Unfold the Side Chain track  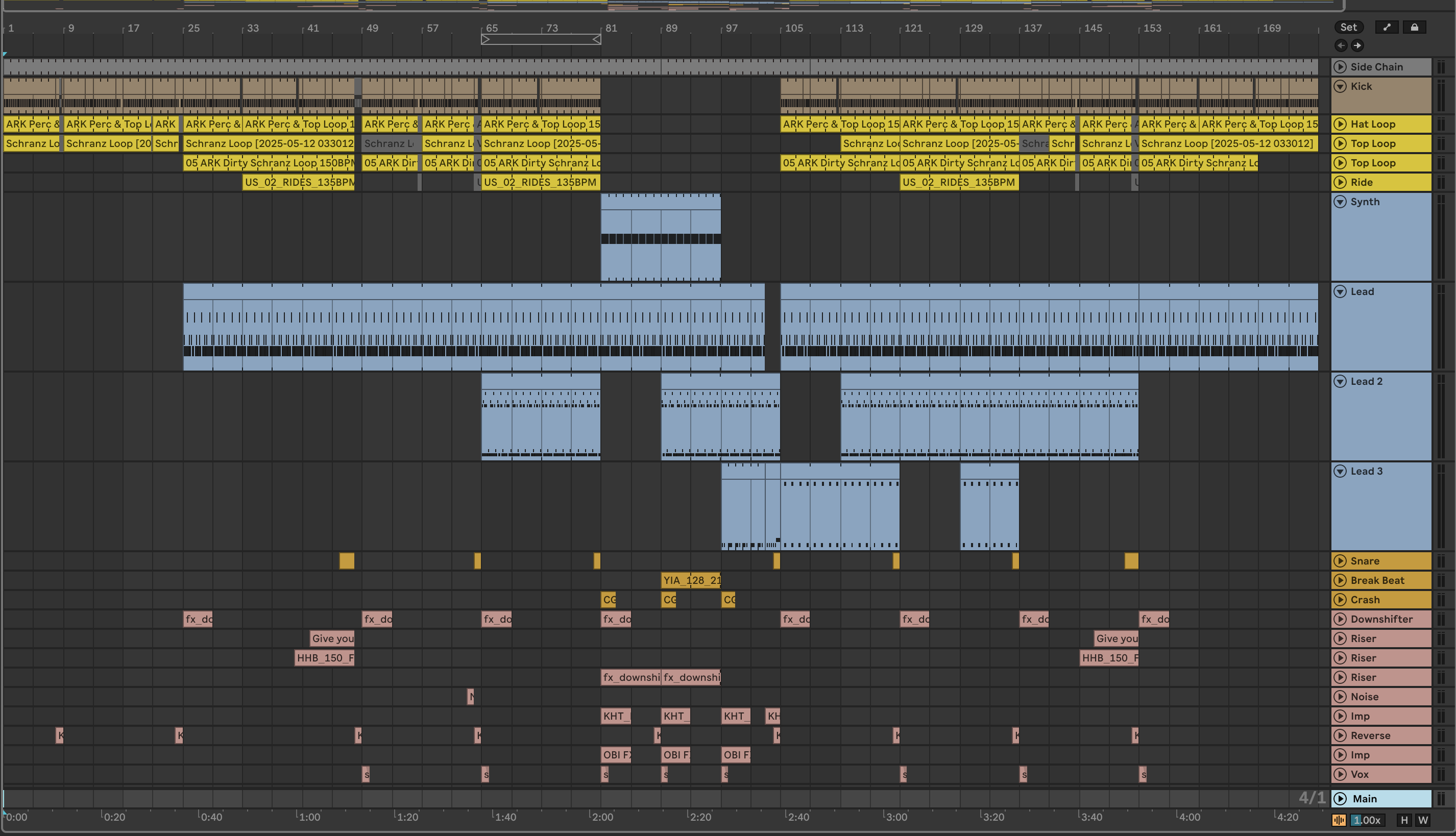[x=1340, y=66]
